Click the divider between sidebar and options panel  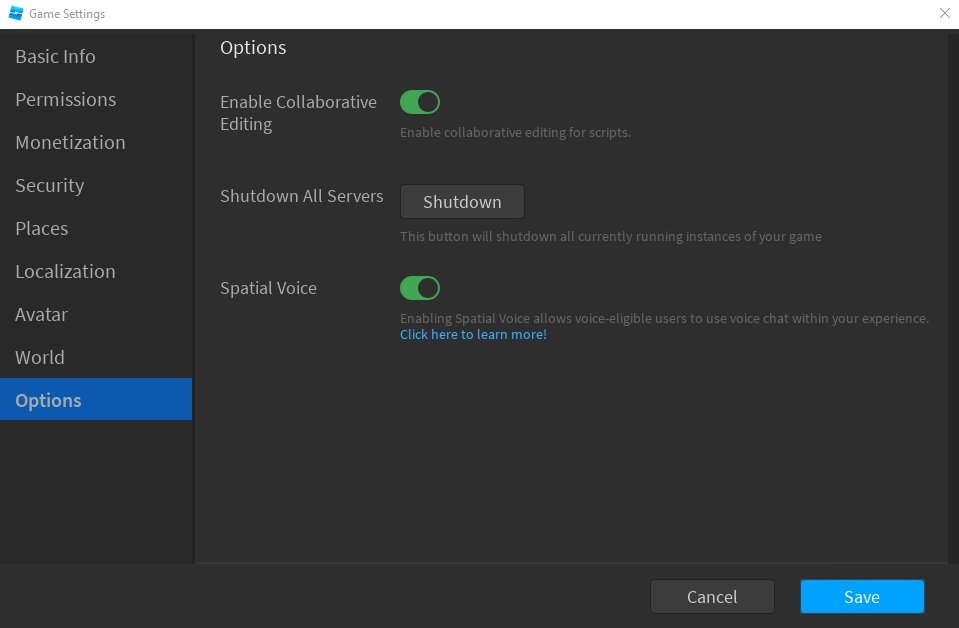[194, 300]
